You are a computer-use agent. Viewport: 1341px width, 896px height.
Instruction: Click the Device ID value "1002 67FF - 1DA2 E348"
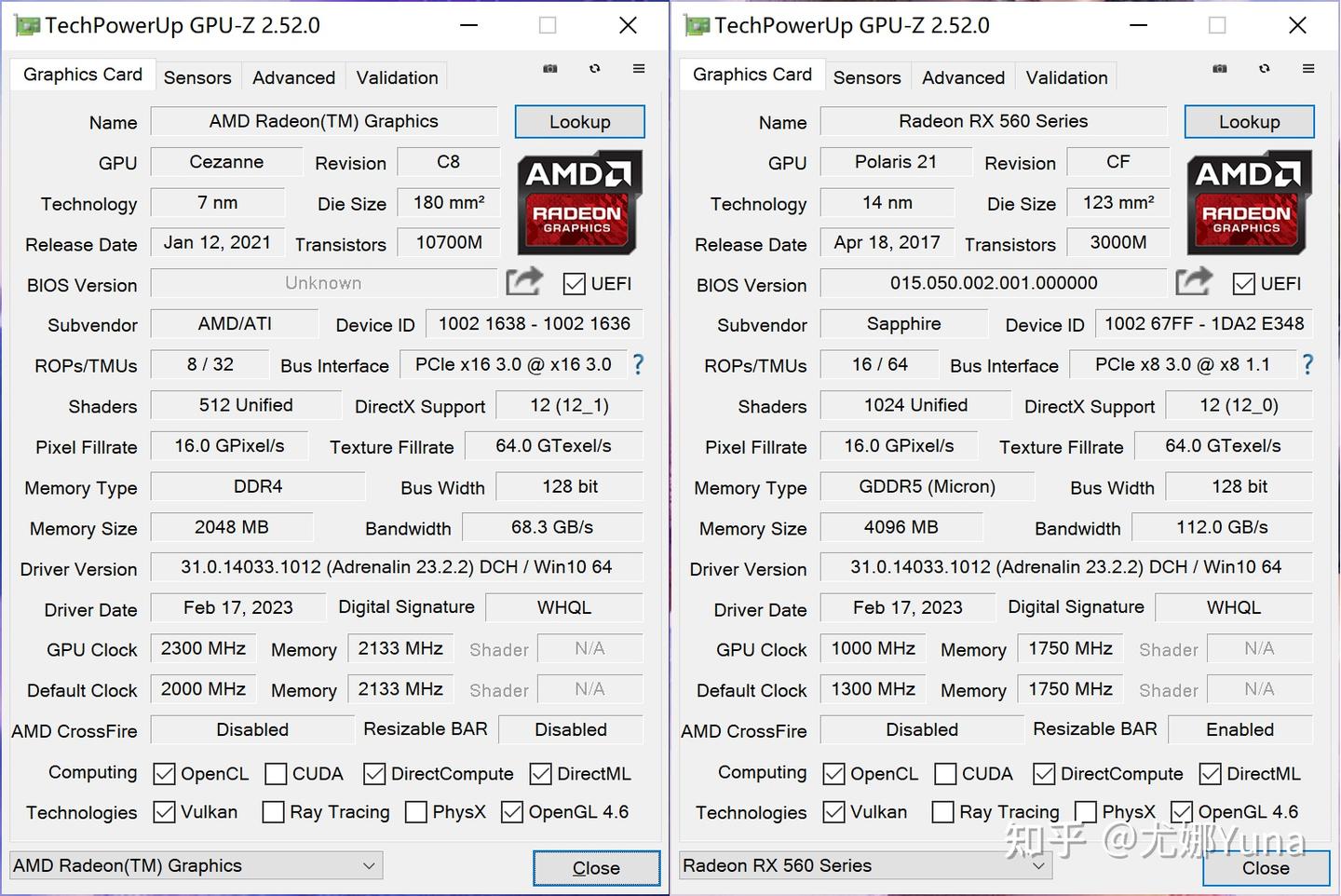click(x=1204, y=323)
